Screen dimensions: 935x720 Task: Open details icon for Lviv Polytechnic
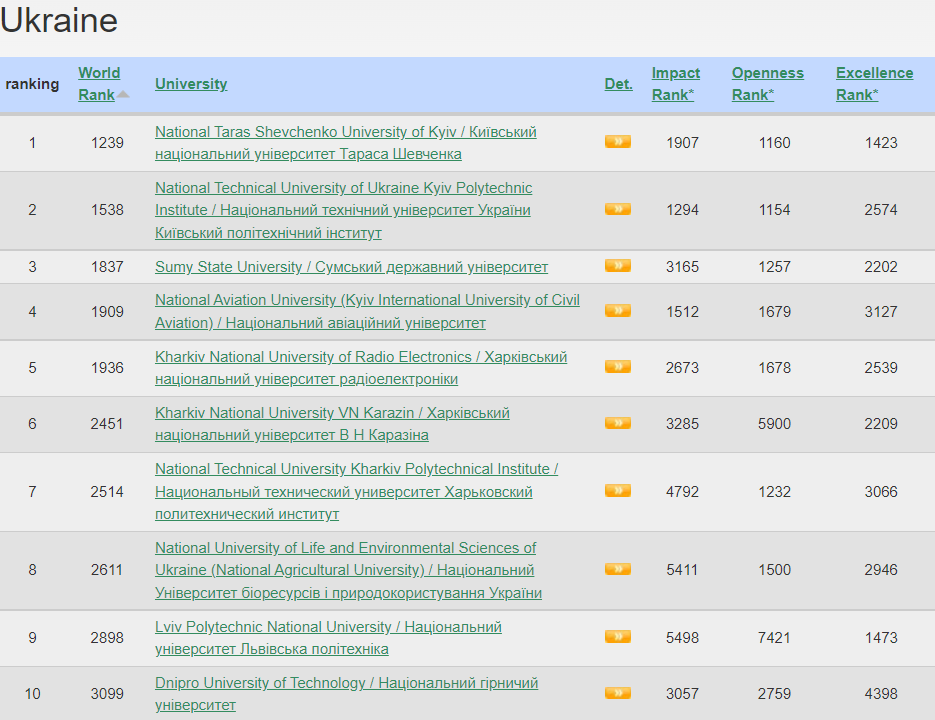[x=618, y=636]
